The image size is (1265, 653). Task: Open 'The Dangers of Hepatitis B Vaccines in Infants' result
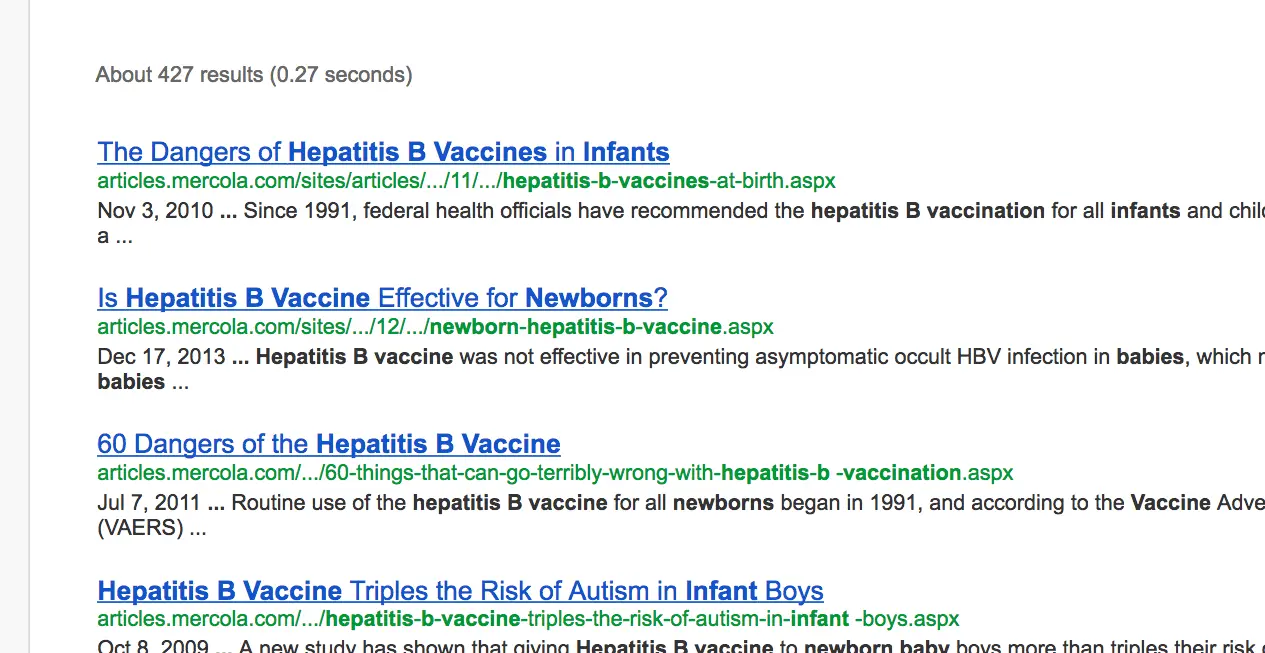[383, 152]
